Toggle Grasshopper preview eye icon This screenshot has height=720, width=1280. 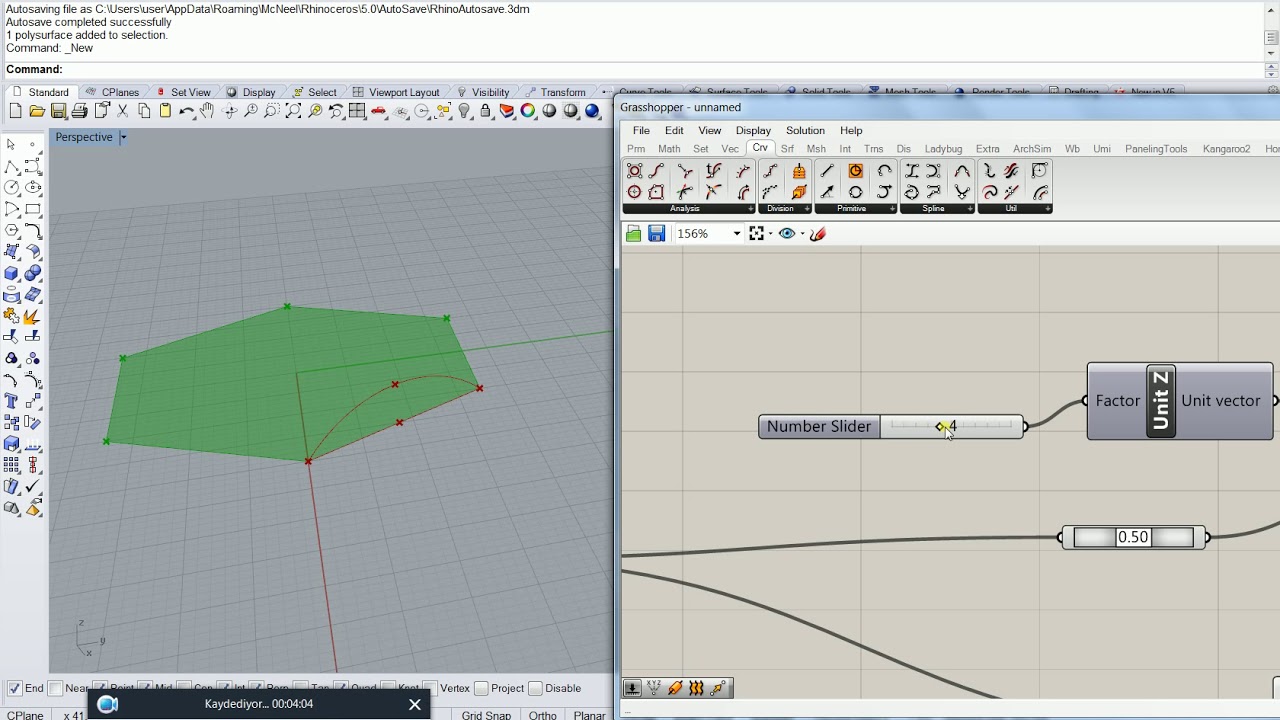point(787,234)
